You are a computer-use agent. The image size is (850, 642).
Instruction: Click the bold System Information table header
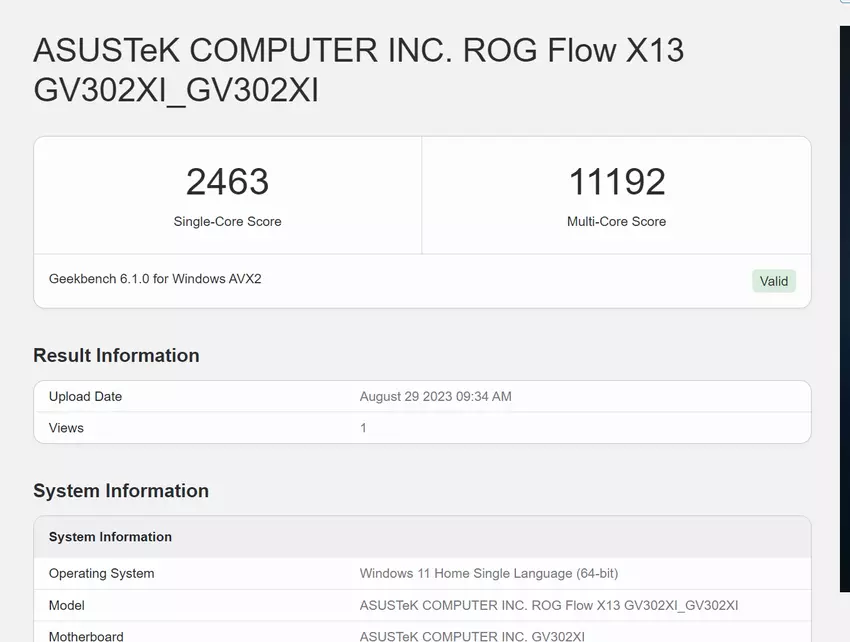tap(110, 537)
